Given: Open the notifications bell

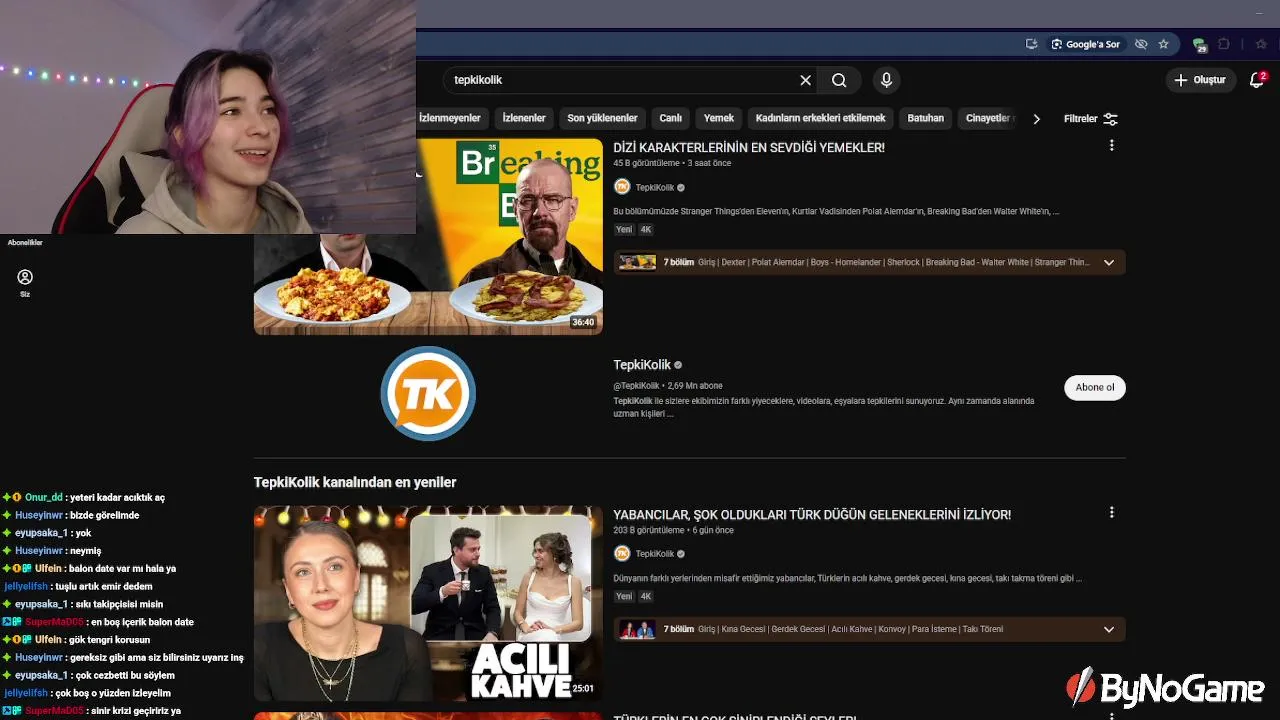Looking at the screenshot, I should (x=1257, y=80).
